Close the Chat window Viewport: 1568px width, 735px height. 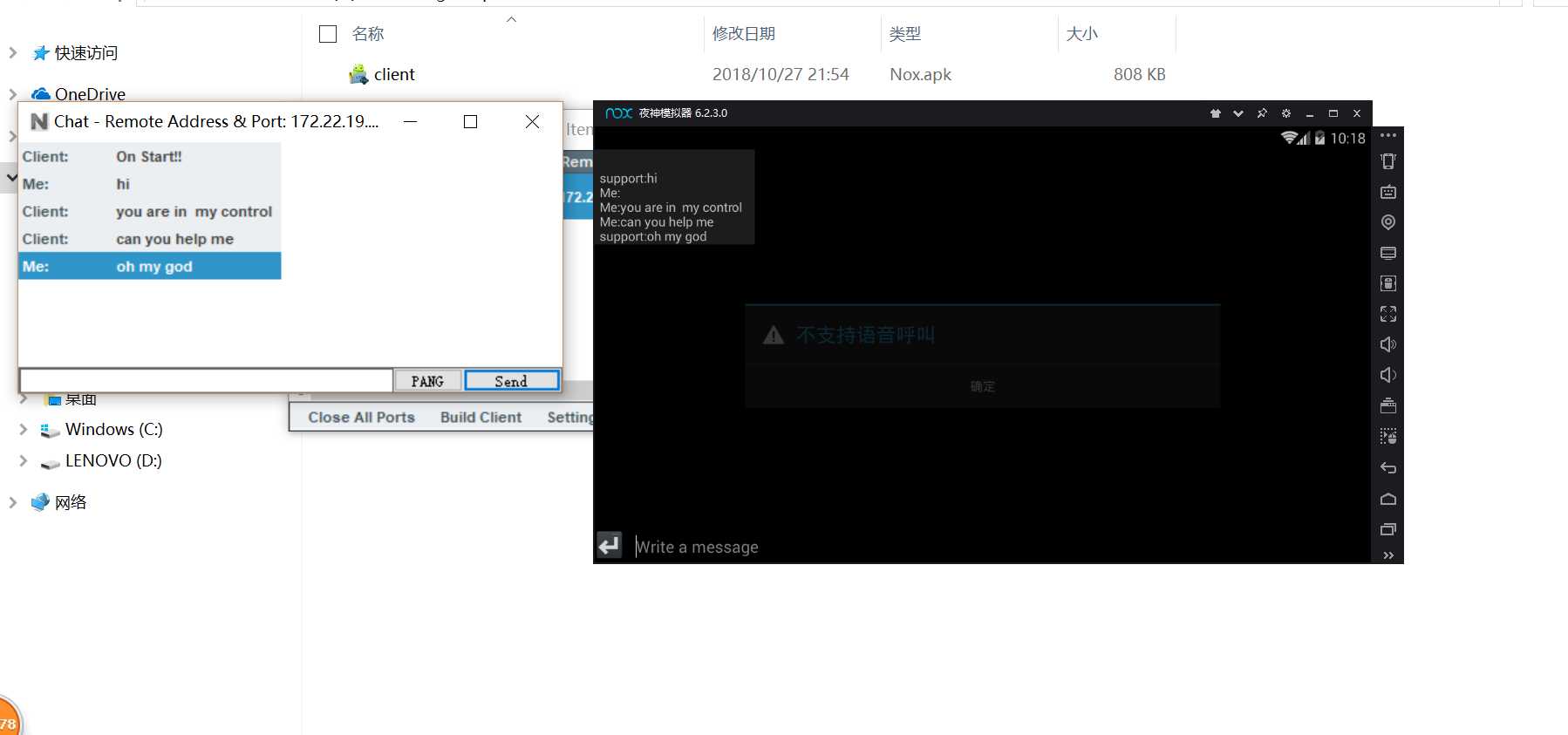coord(532,121)
